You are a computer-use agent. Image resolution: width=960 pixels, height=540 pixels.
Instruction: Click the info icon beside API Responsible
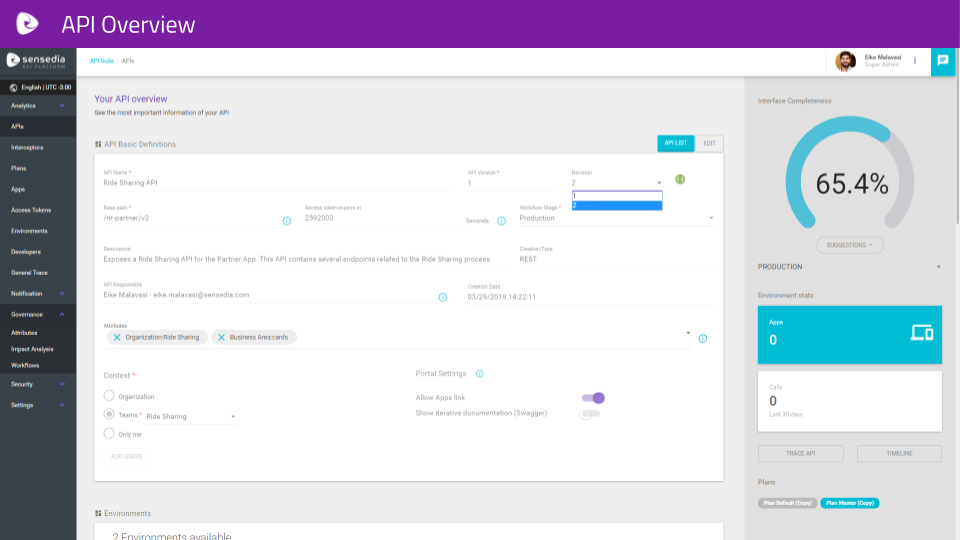click(443, 298)
